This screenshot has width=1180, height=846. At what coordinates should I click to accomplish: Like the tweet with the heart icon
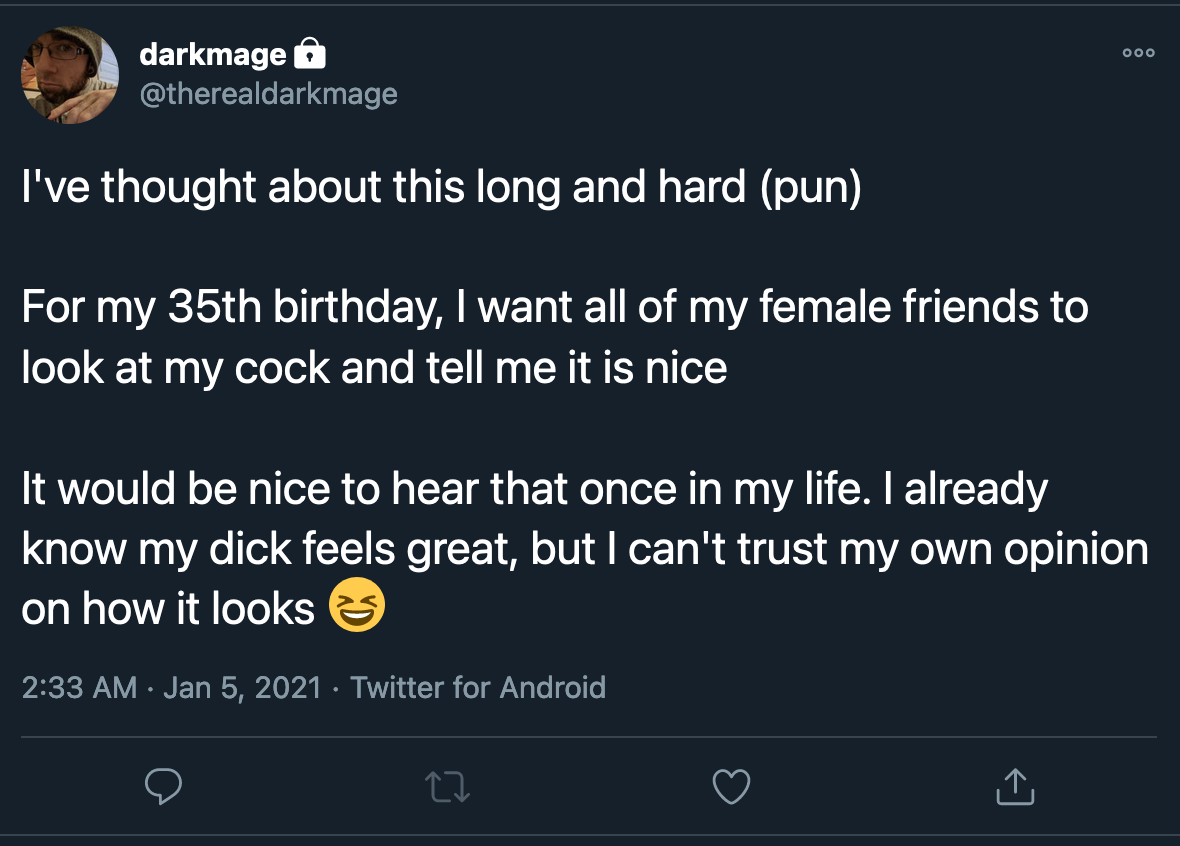(731, 787)
